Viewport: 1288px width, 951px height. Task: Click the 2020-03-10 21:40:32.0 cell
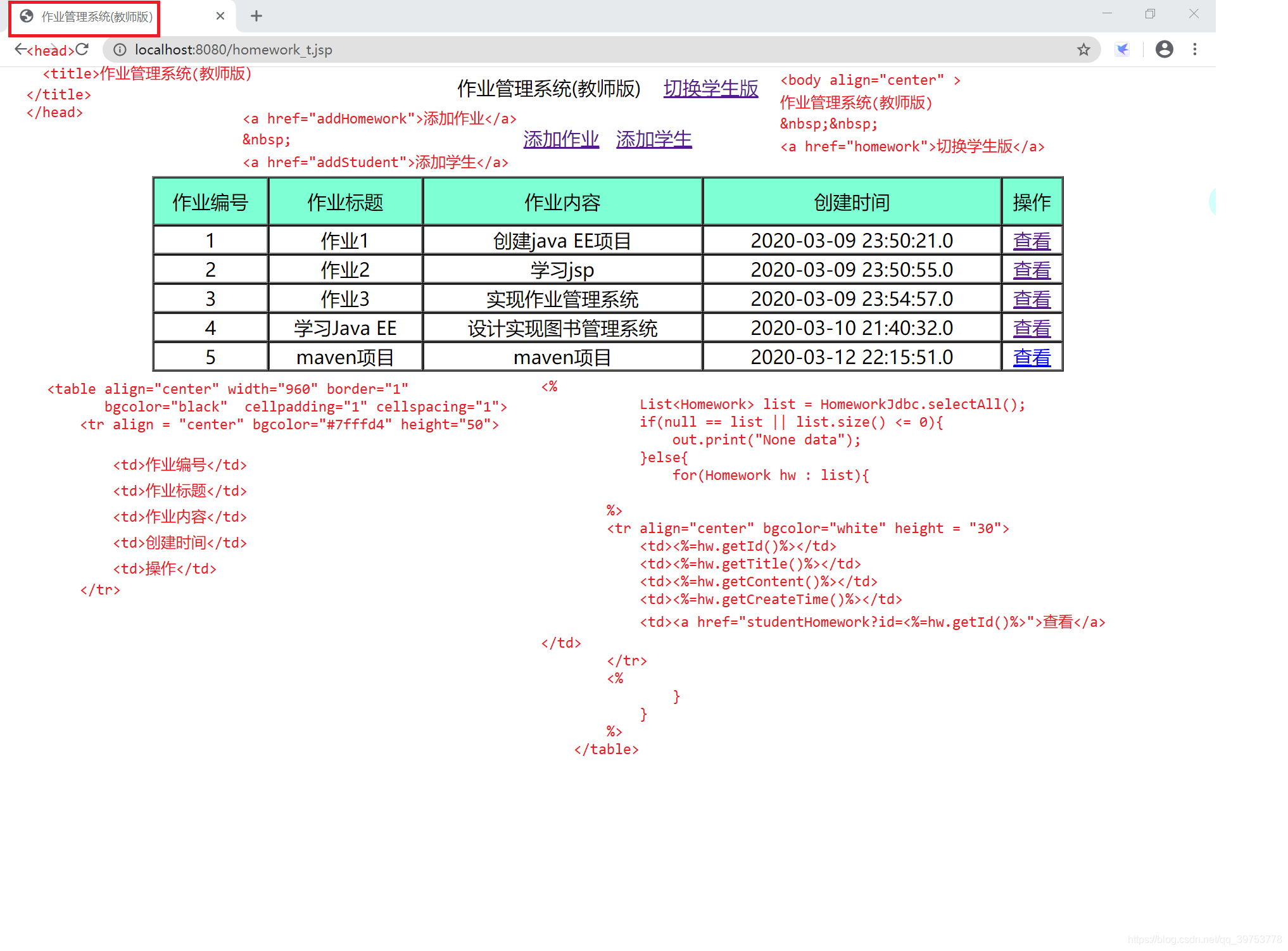[x=852, y=328]
